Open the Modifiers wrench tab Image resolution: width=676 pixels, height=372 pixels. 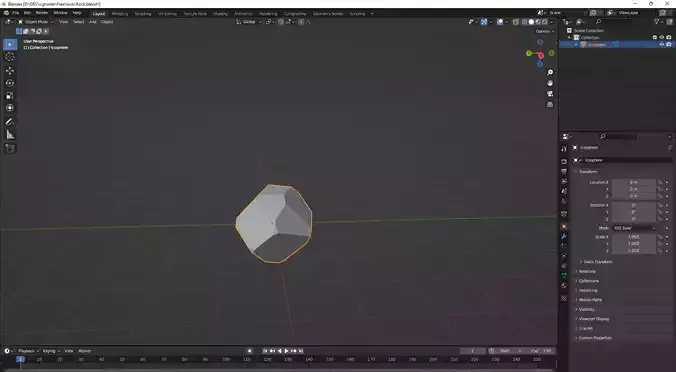(564, 236)
